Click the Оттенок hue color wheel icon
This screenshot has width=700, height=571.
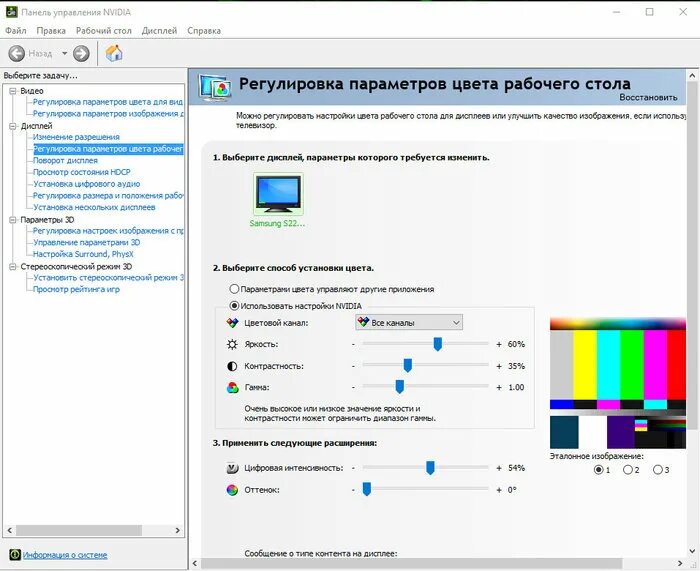232,490
